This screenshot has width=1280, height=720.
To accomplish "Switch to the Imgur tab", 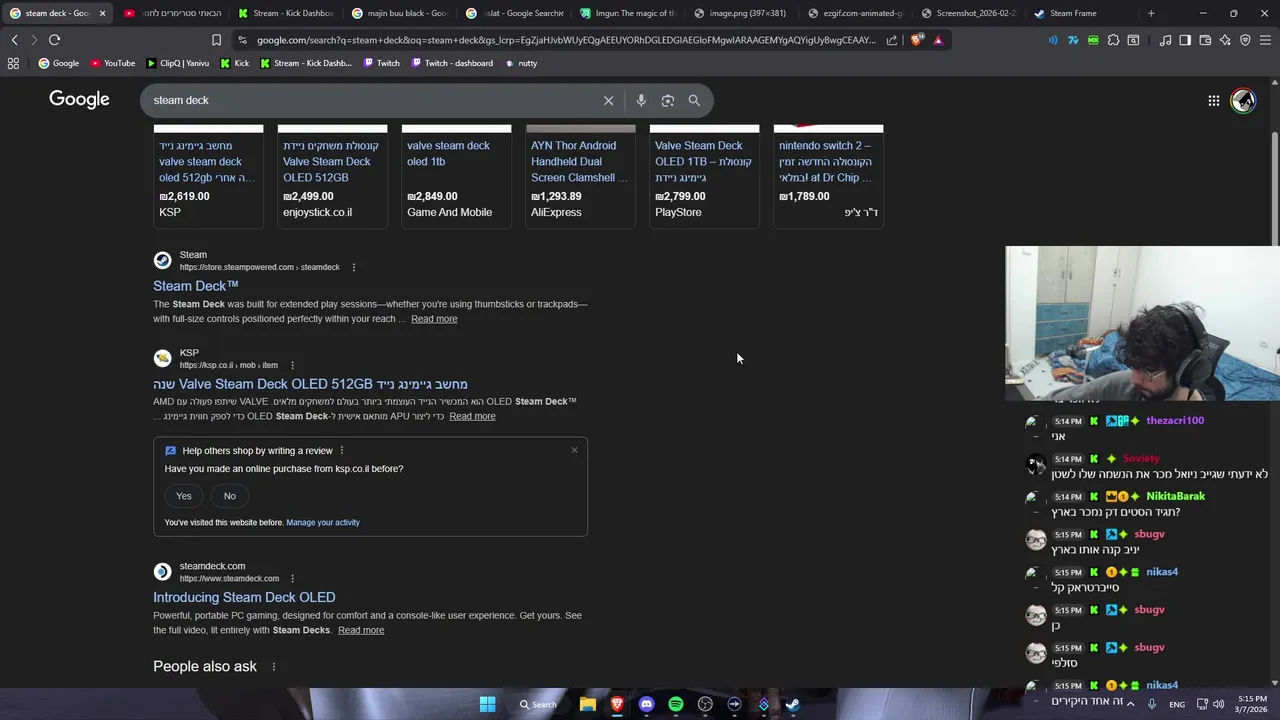I will [x=628, y=13].
